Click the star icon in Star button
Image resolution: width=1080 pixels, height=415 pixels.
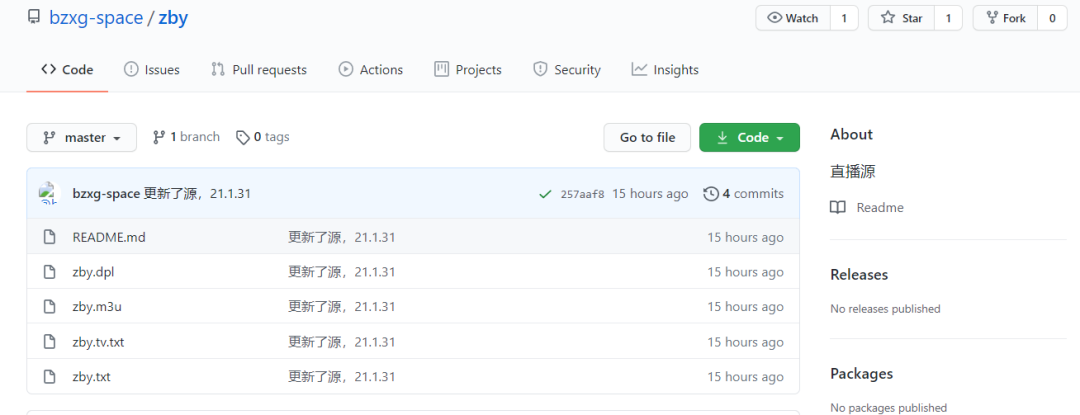coord(888,19)
